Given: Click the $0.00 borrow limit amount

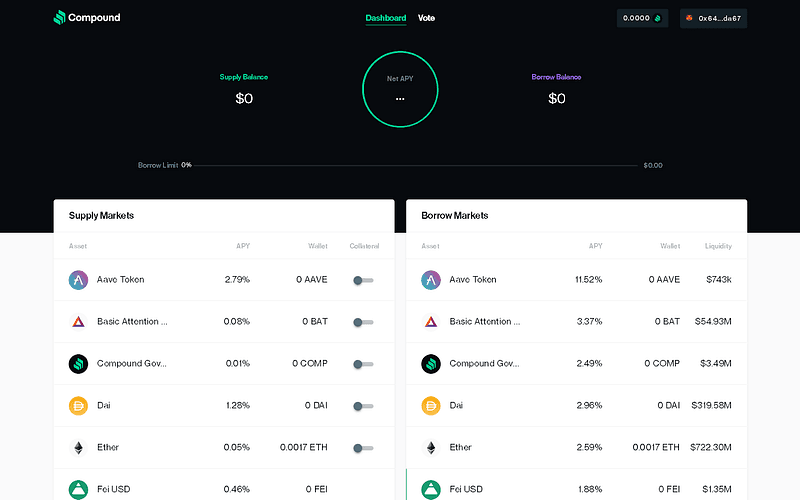Looking at the screenshot, I should [653, 165].
